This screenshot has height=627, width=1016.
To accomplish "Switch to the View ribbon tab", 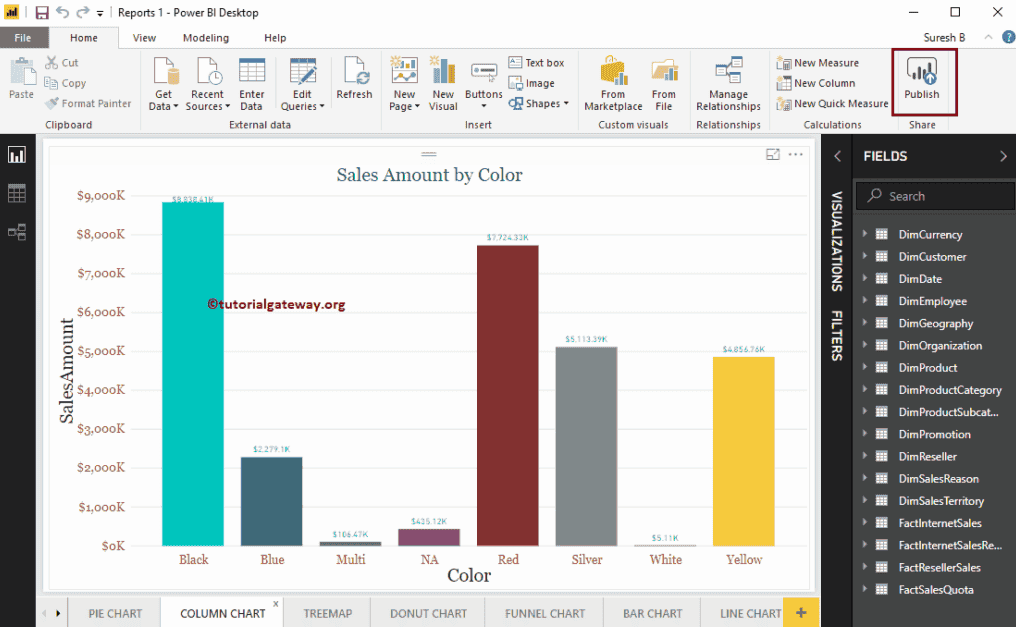I will [x=144, y=38].
